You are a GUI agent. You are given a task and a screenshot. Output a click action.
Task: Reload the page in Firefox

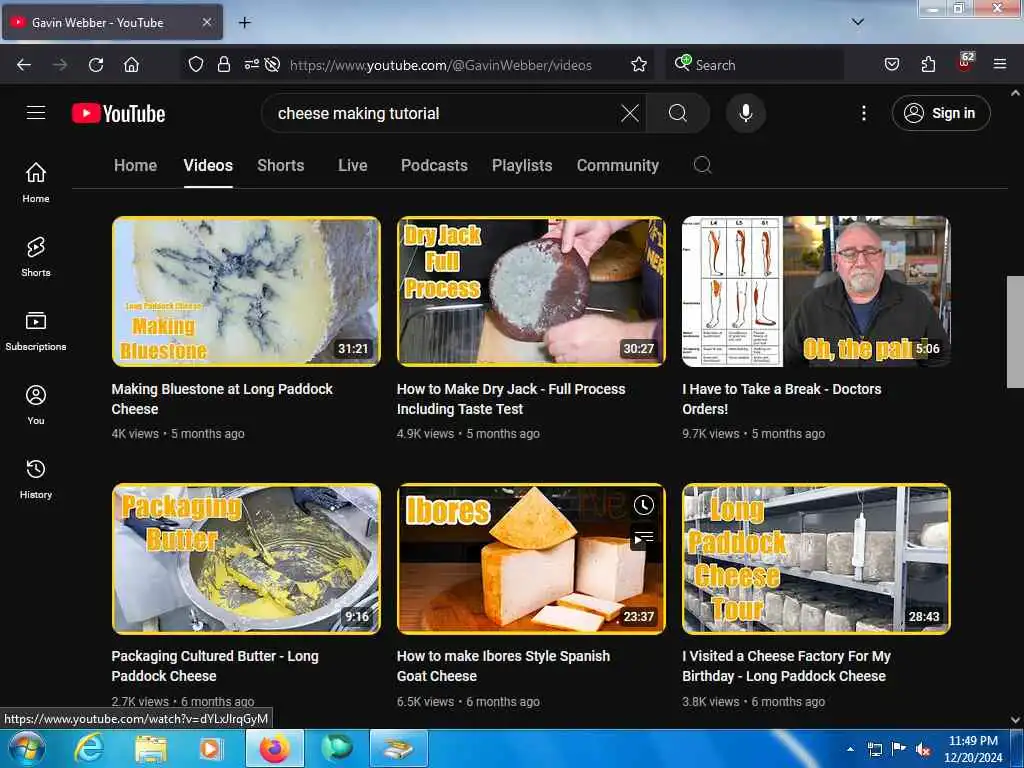point(96,65)
